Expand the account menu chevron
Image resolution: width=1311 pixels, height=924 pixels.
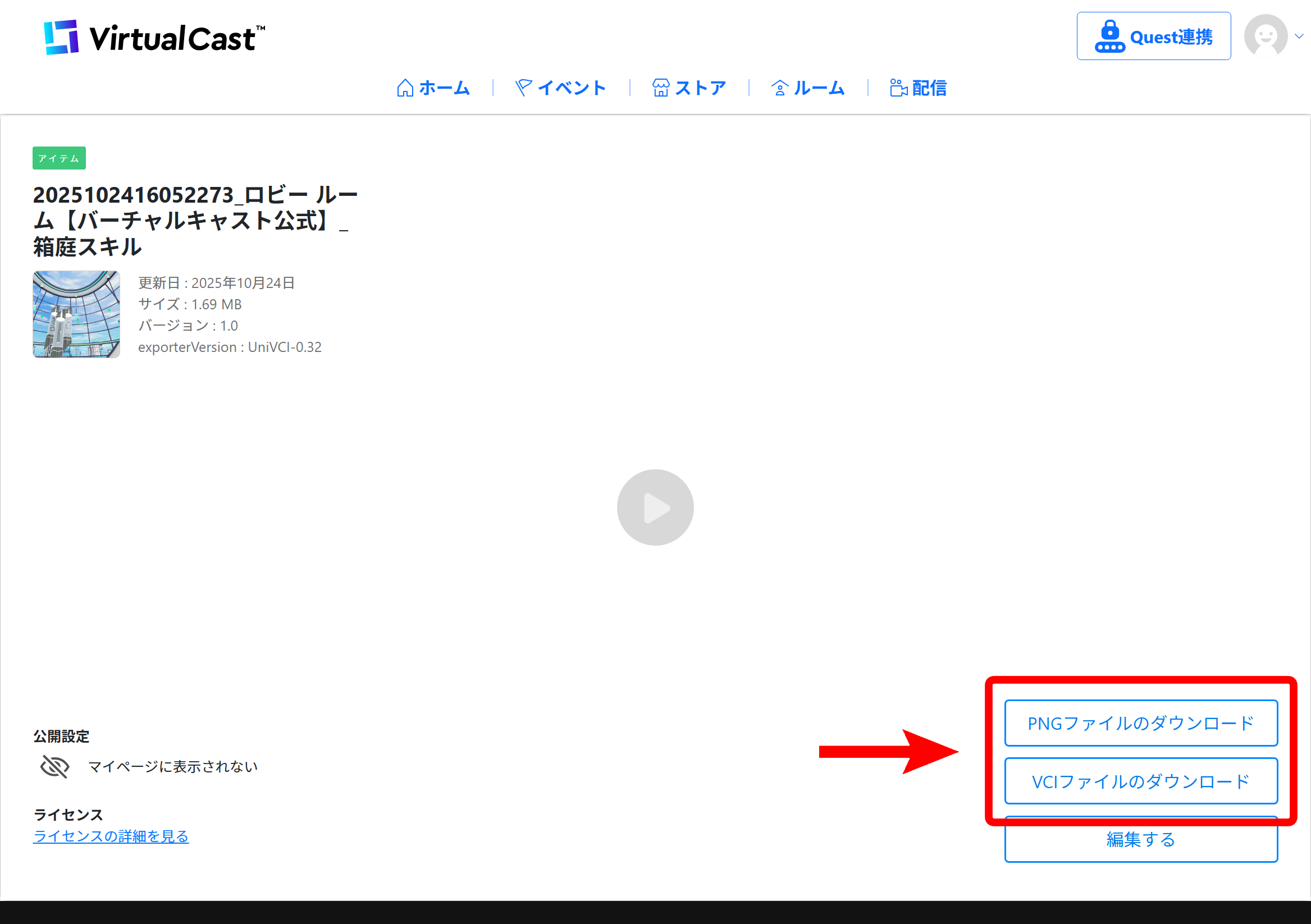(1299, 36)
